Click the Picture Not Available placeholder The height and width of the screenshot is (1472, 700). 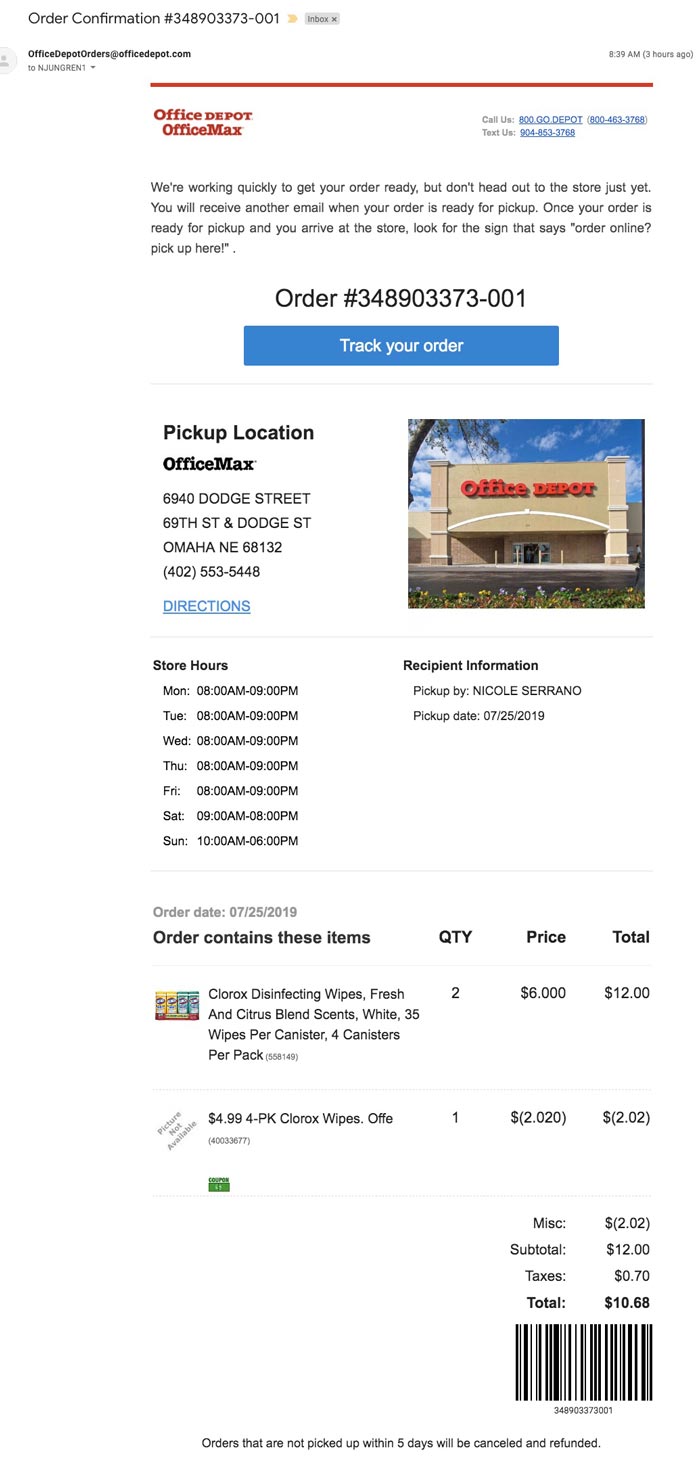pyautogui.click(x=177, y=1130)
